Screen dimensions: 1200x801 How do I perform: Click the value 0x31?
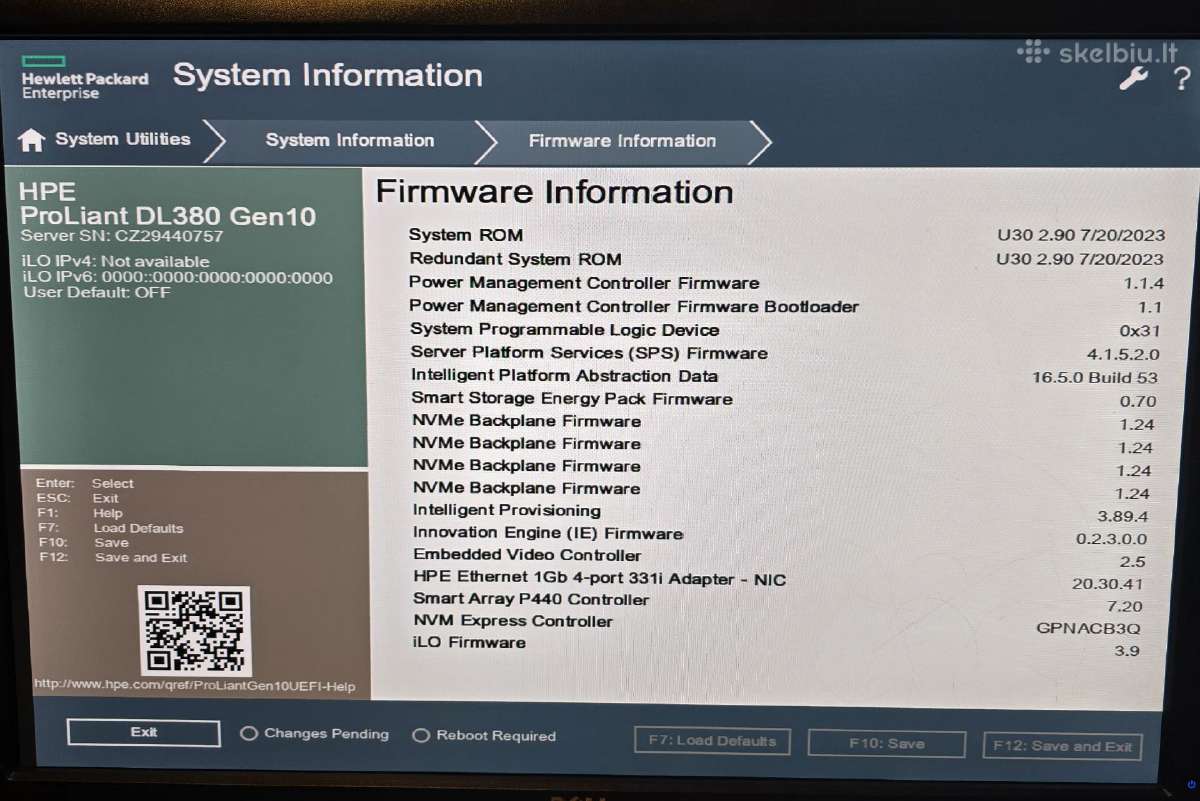click(x=1139, y=331)
